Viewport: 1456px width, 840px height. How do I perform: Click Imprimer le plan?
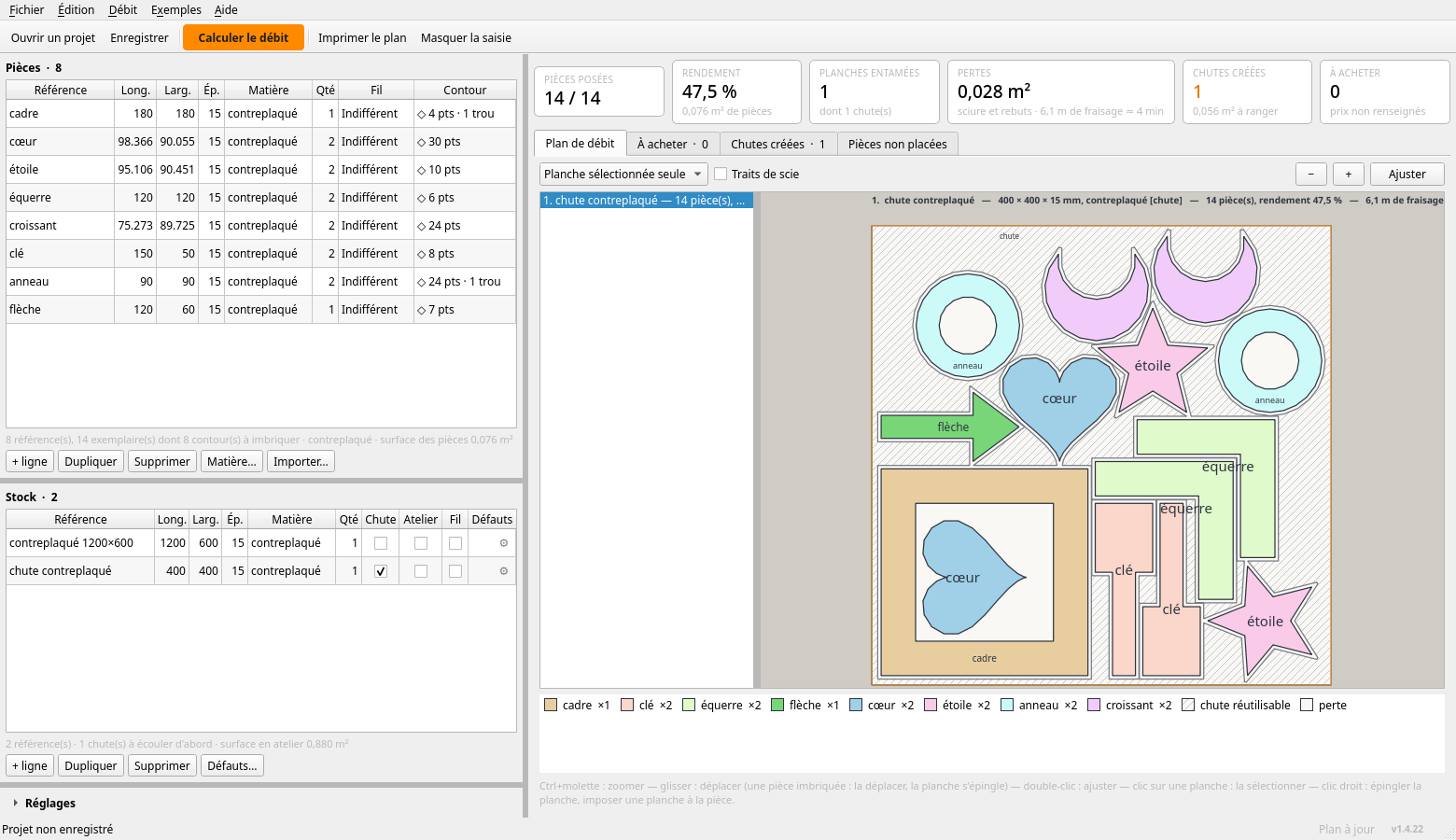[x=362, y=38]
